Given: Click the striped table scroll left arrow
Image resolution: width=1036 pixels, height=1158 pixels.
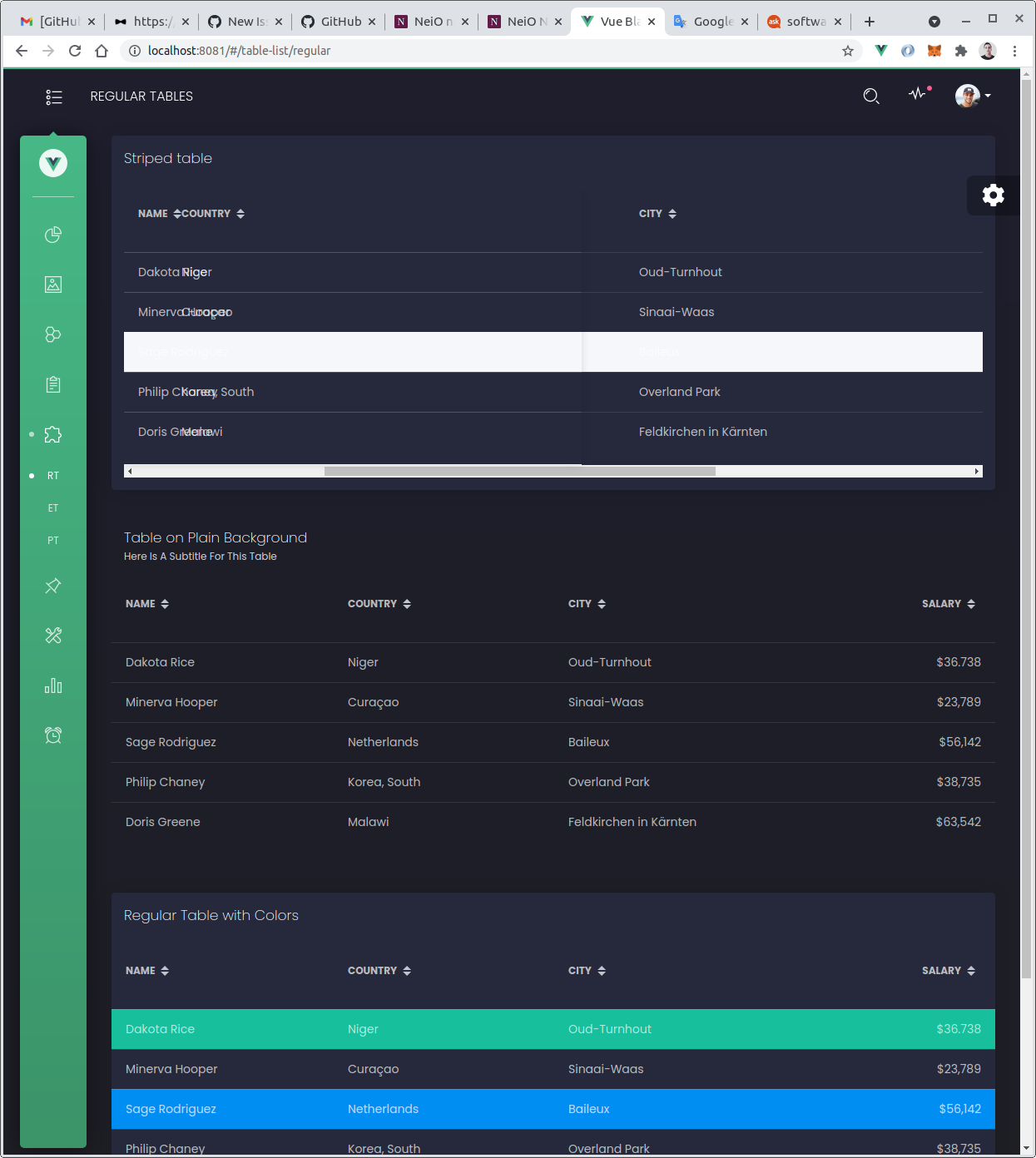Looking at the screenshot, I should click(130, 471).
